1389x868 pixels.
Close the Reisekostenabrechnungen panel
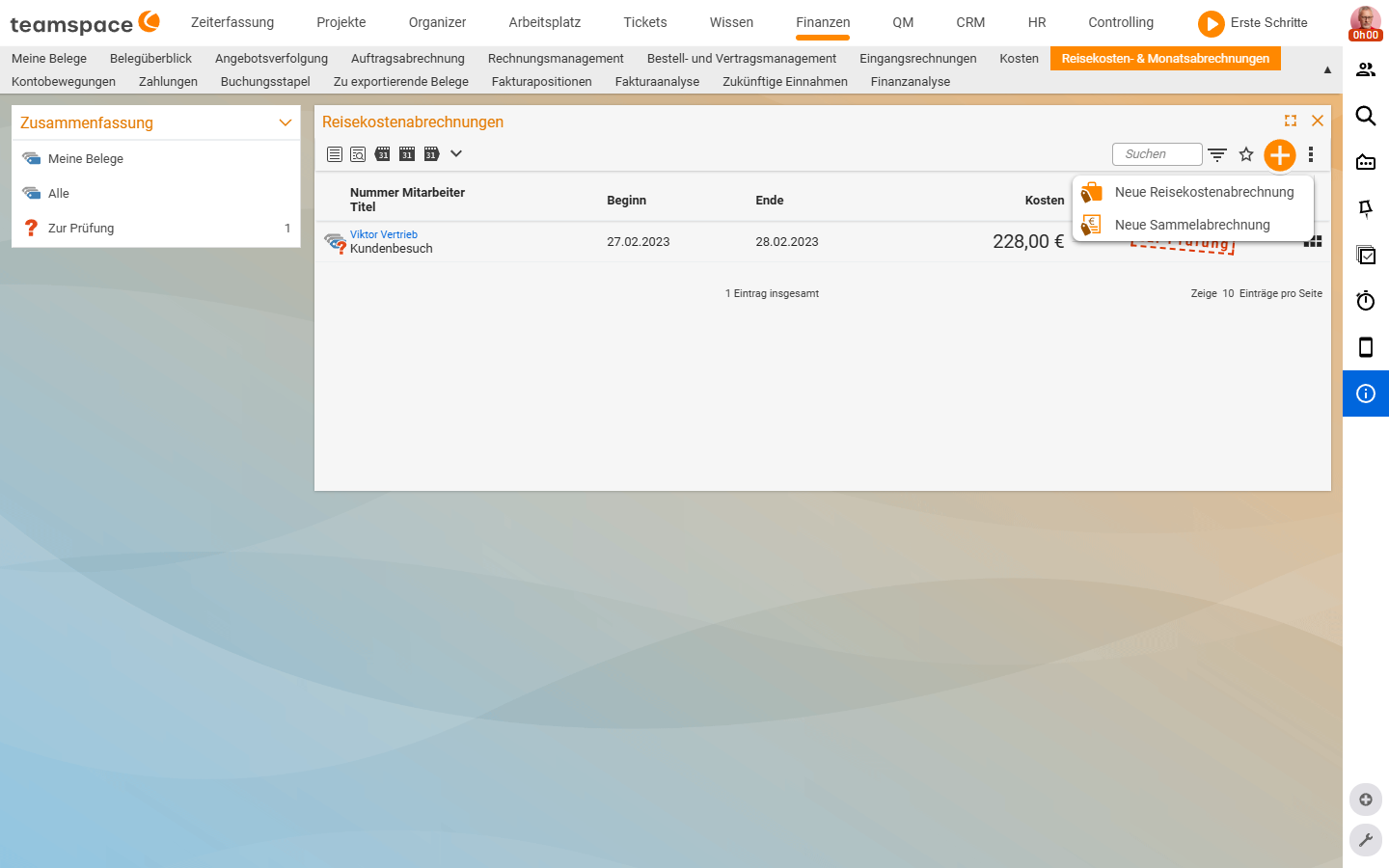point(1318,121)
